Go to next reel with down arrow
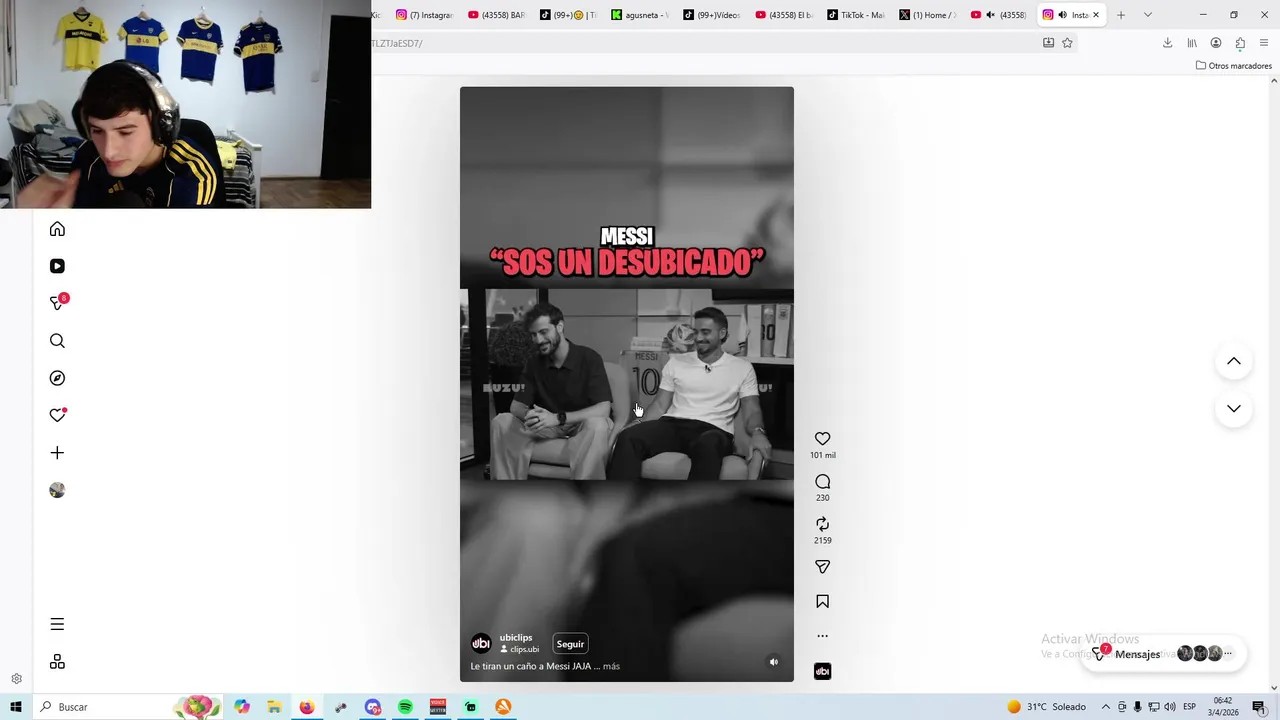 tap(1234, 408)
